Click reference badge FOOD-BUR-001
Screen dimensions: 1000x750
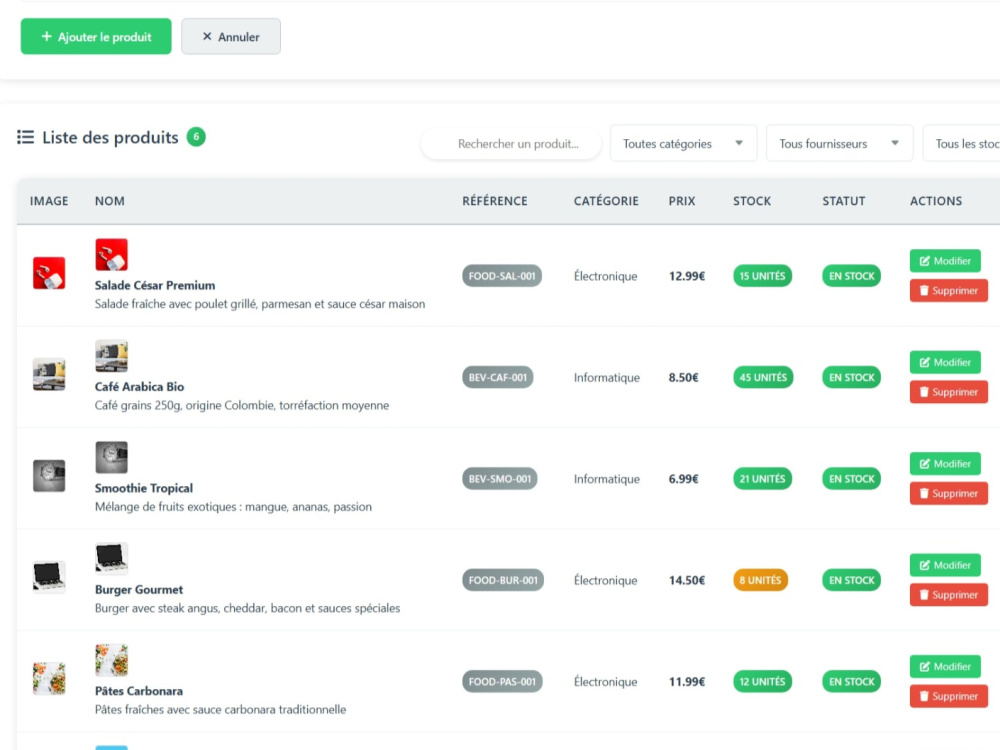click(503, 580)
